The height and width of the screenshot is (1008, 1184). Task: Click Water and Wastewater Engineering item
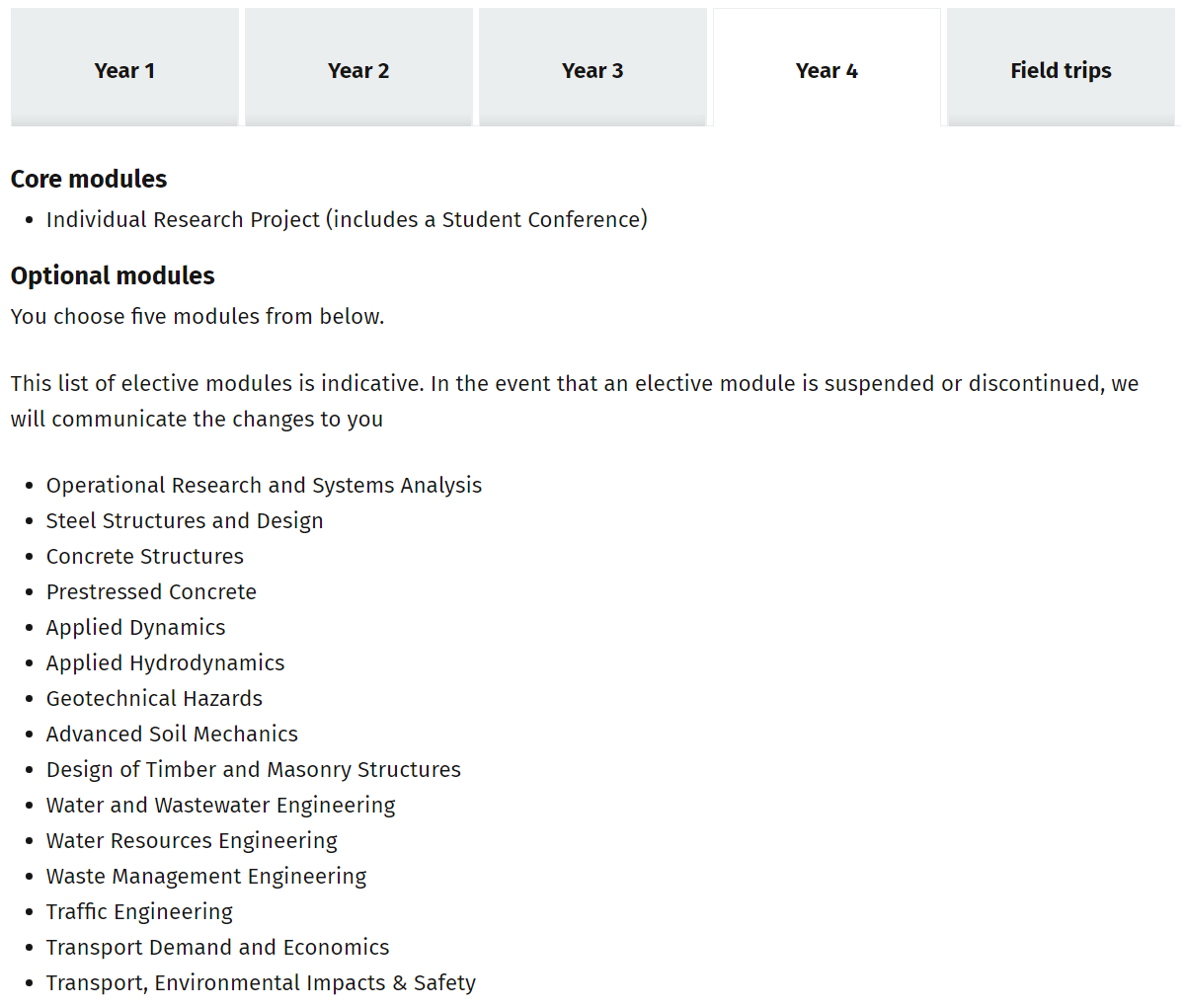[x=220, y=805]
